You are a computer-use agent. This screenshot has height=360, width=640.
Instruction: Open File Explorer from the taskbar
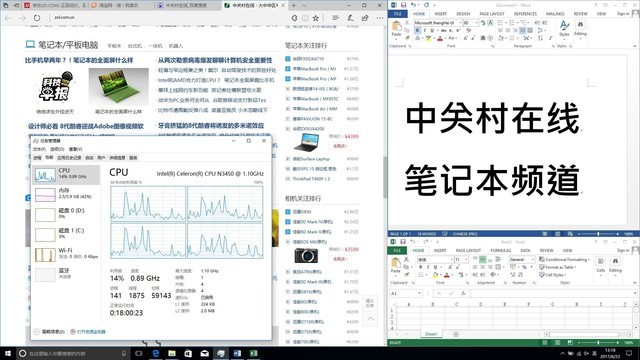(172, 353)
